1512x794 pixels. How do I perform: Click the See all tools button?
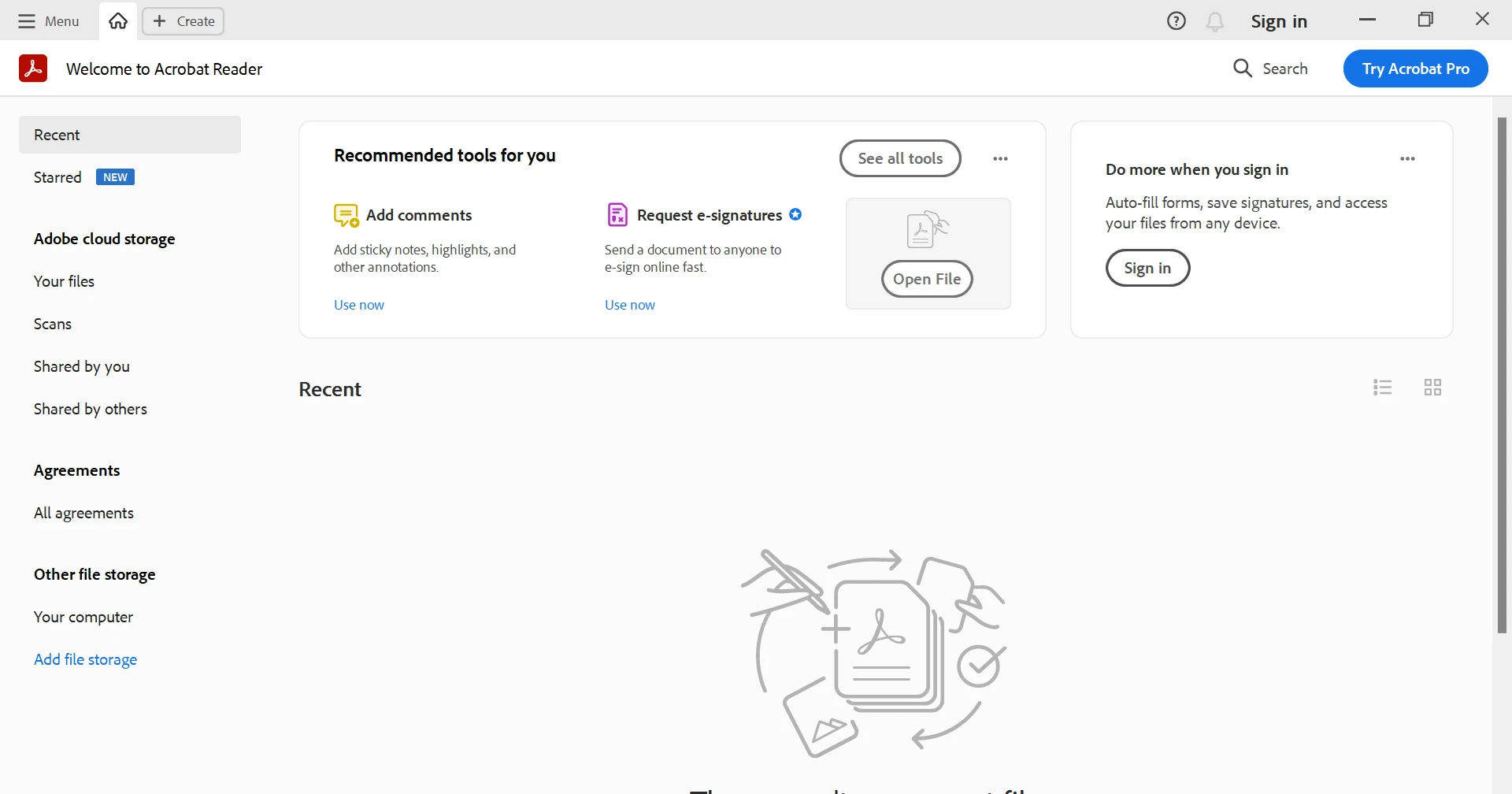coord(900,158)
